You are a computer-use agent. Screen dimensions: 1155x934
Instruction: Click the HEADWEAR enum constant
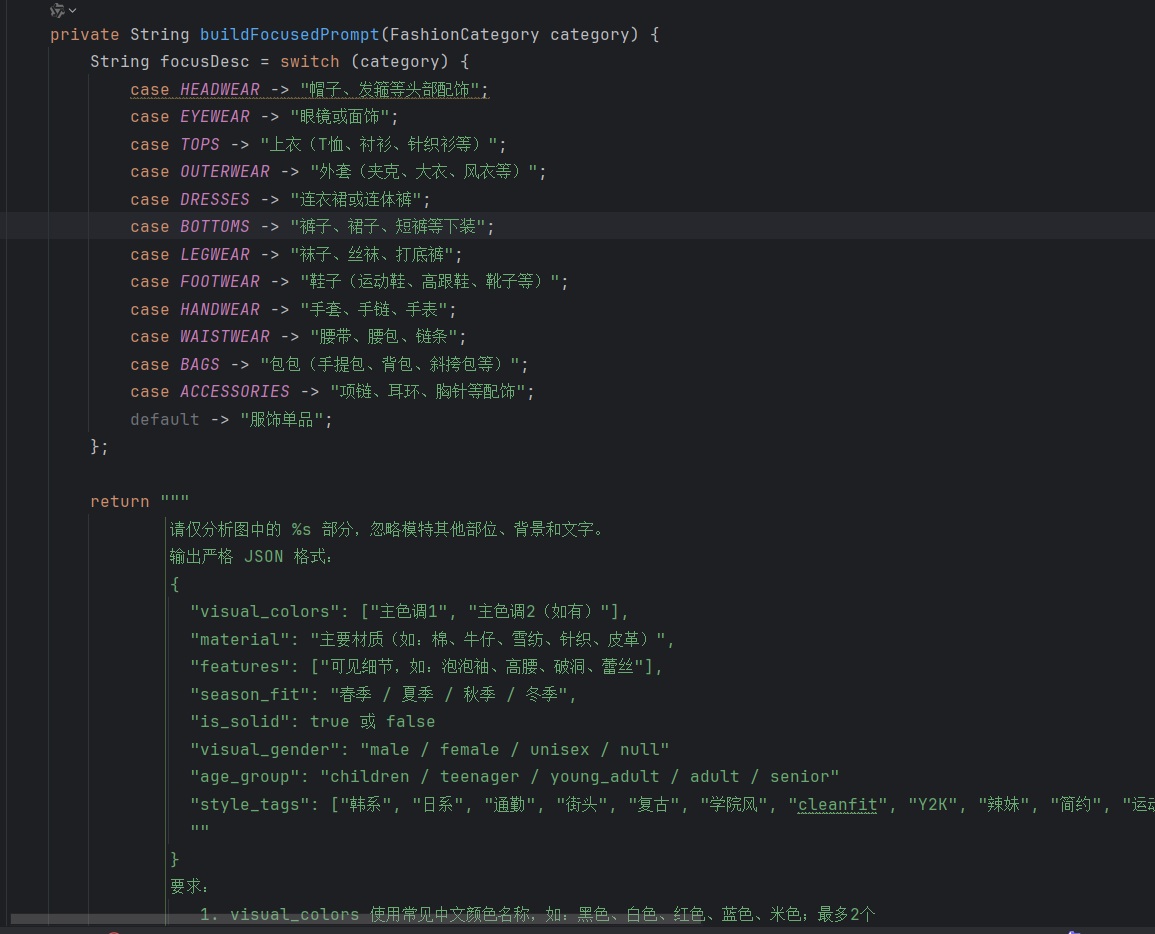[220, 89]
